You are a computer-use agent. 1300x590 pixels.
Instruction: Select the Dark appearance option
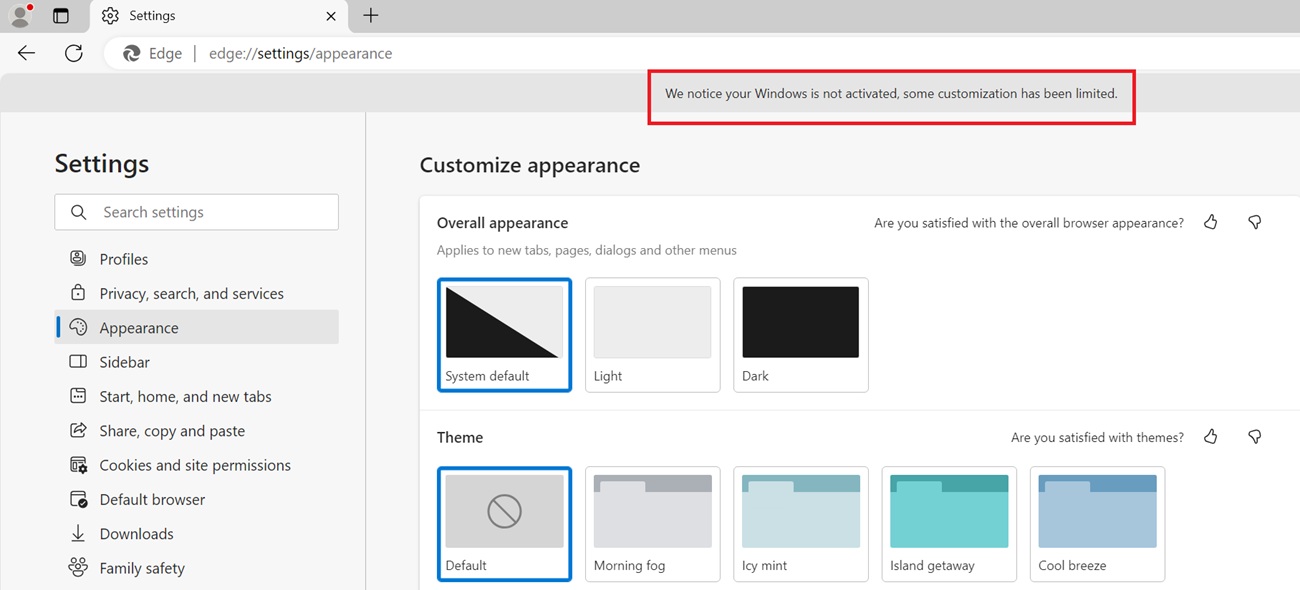pos(800,334)
